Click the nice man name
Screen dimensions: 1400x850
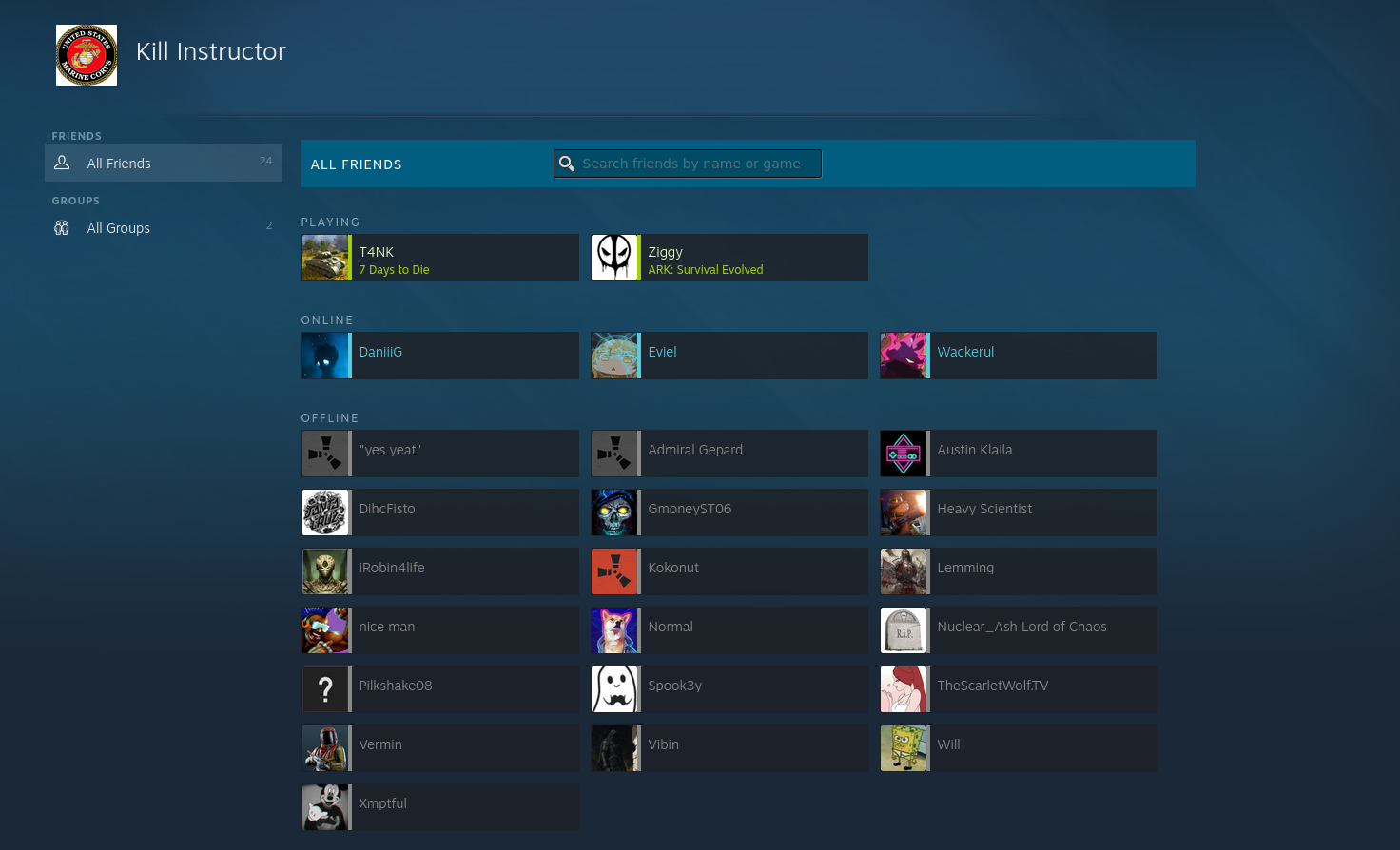[387, 627]
